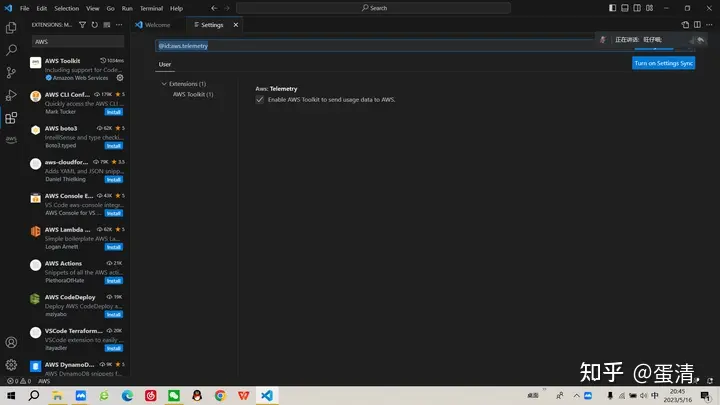This screenshot has width=720, height=405.
Task: Open Windows Start menu
Action: point(11,395)
